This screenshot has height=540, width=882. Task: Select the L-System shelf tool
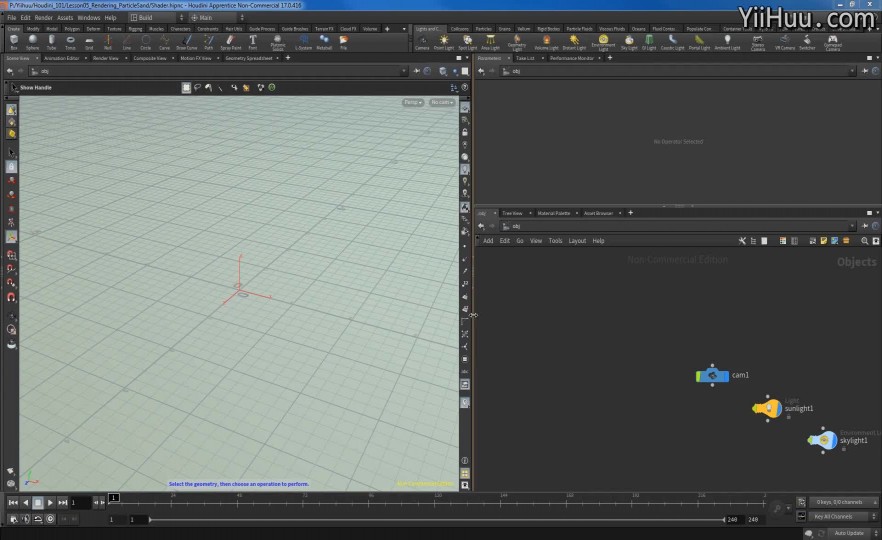303,42
